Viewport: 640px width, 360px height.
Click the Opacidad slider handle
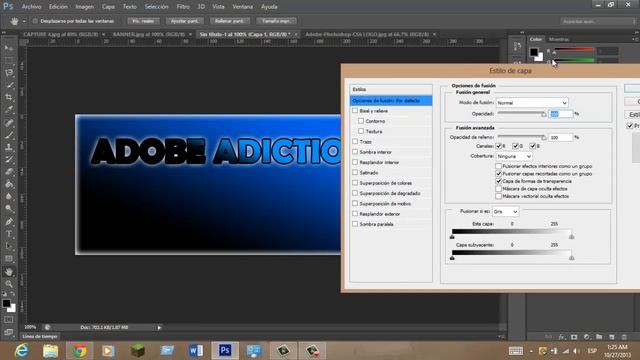pos(543,114)
